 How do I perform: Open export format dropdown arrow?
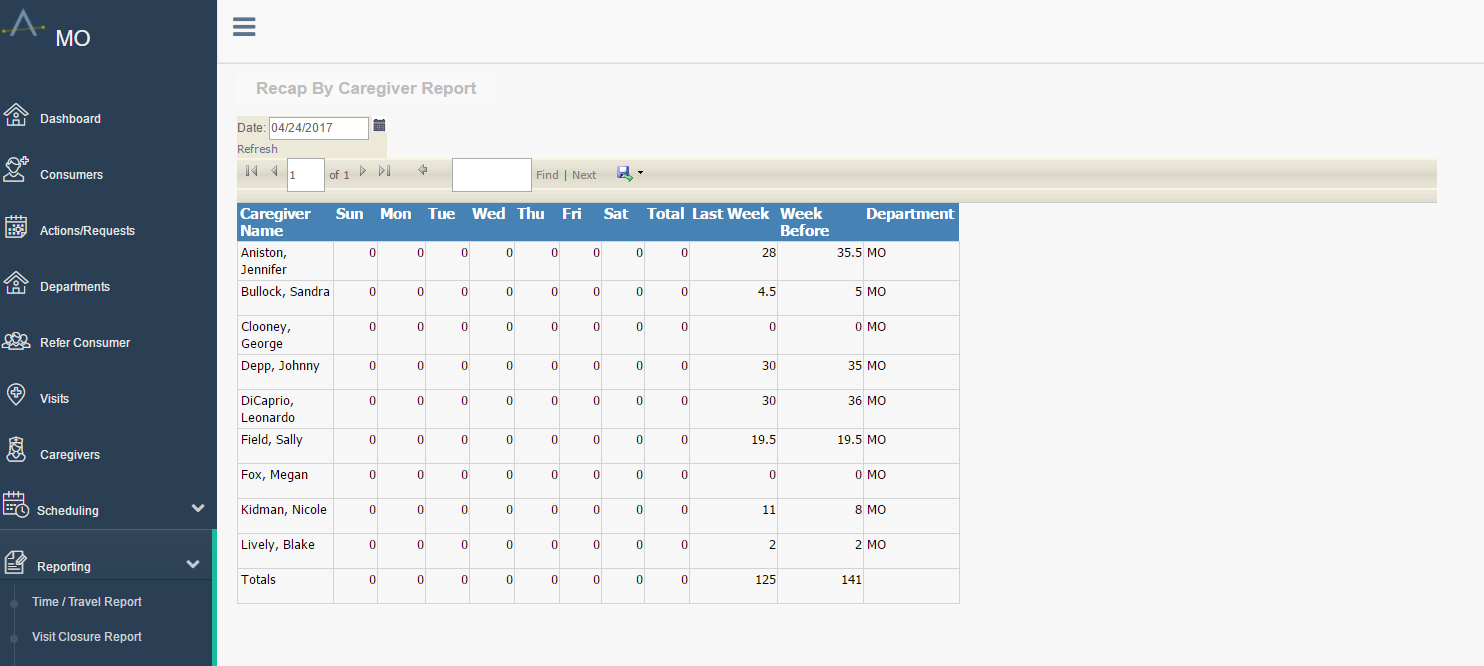click(x=640, y=173)
